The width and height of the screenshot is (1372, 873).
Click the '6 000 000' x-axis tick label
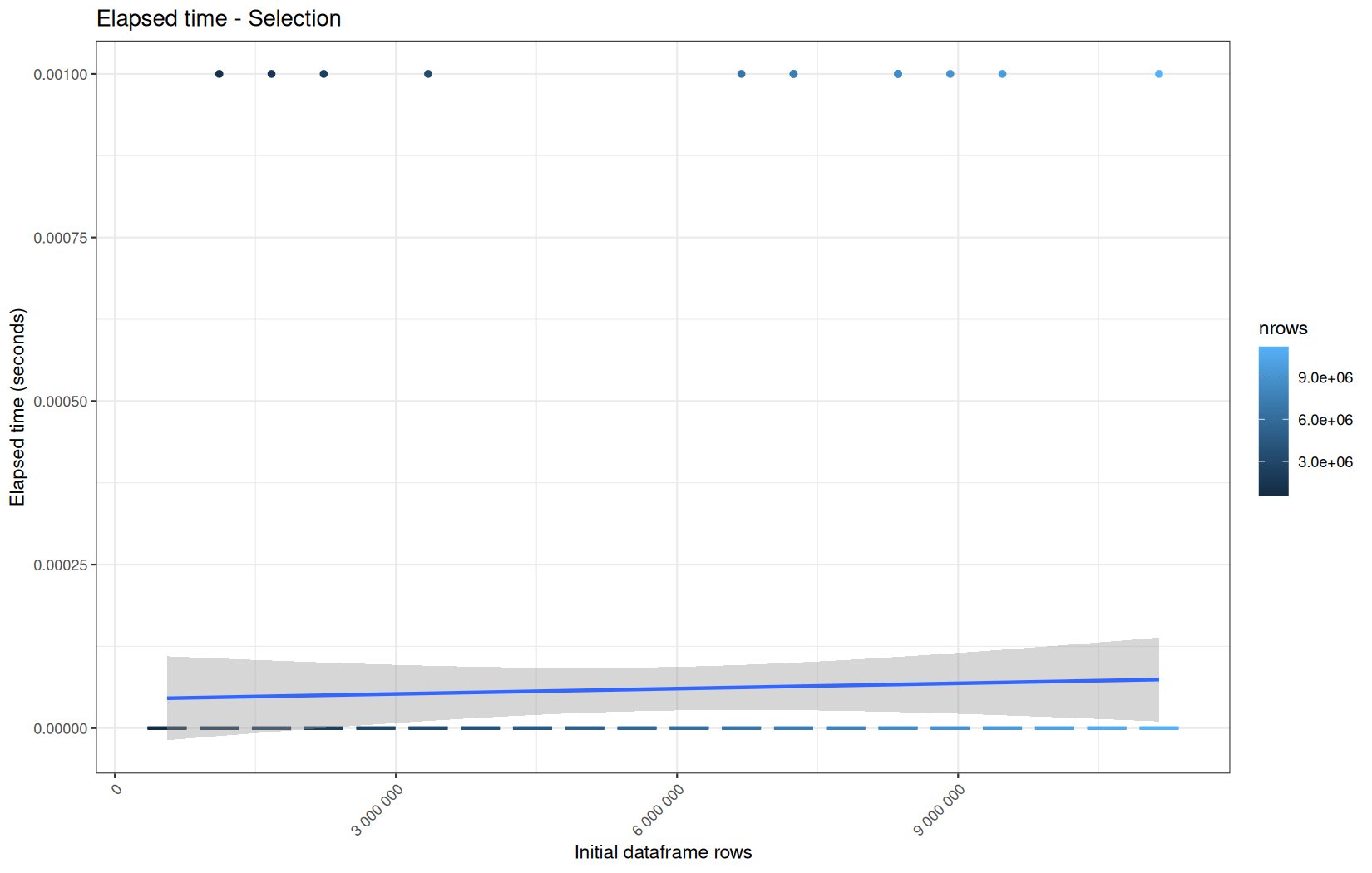(659, 810)
